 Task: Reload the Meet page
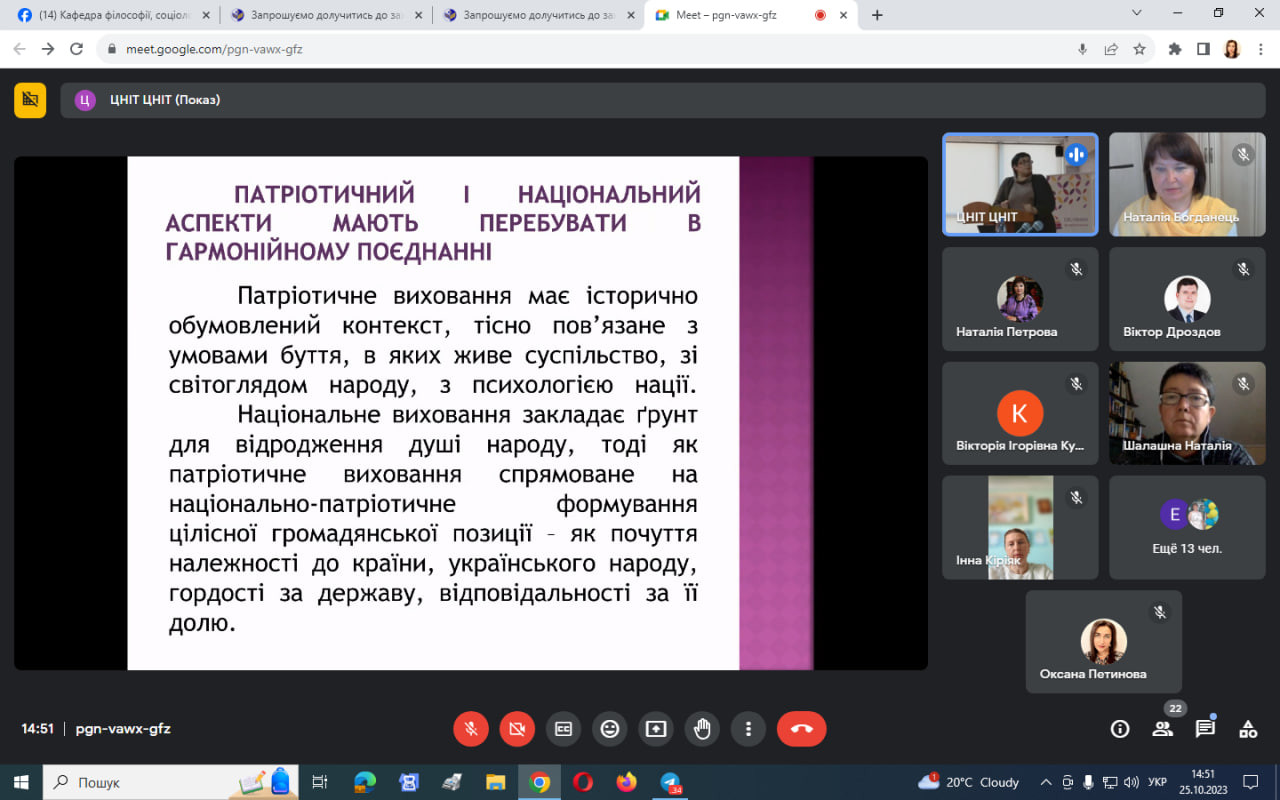point(77,49)
